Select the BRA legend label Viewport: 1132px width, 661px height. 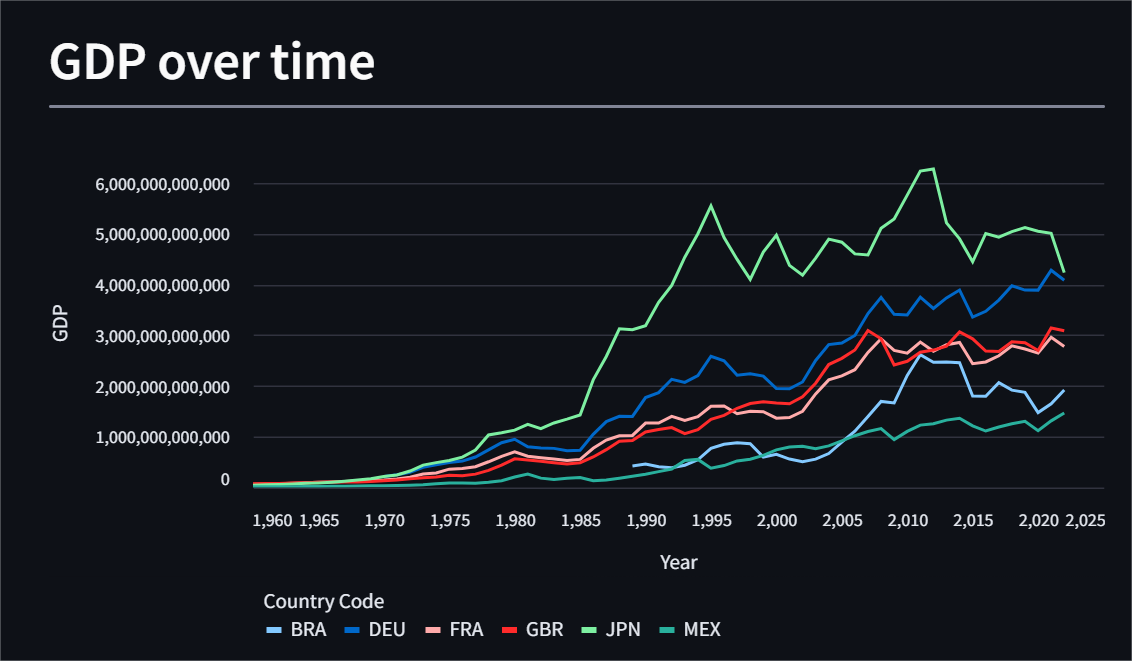click(308, 629)
